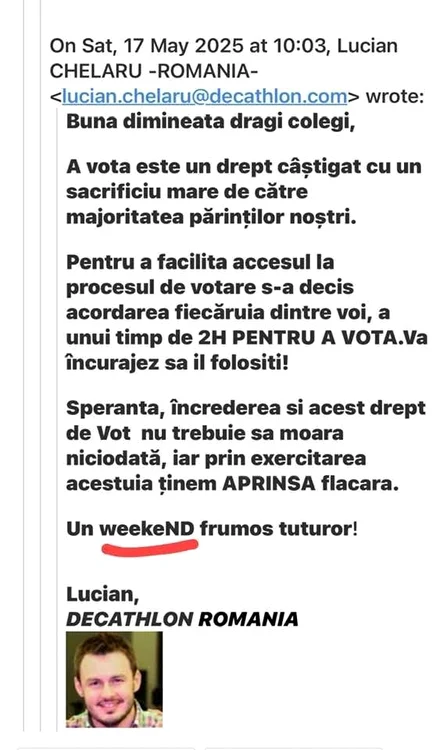Open the lucian.chelaru@decathlon.com email link
Screen dimensions: 443x750
(204, 96)
